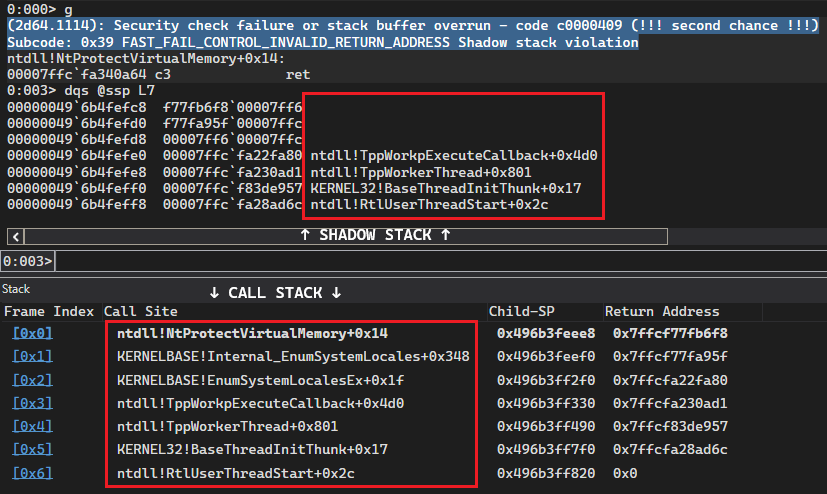The image size is (827, 494).
Task: Open frame index link [0x2]
Action: click(32, 380)
